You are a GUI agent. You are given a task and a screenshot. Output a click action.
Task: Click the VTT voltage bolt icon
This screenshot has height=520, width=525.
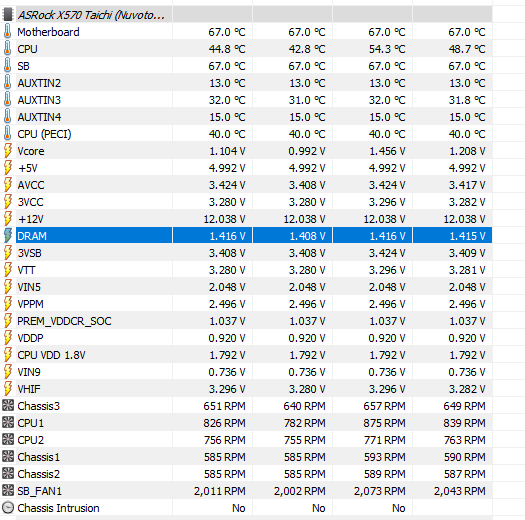8,270
